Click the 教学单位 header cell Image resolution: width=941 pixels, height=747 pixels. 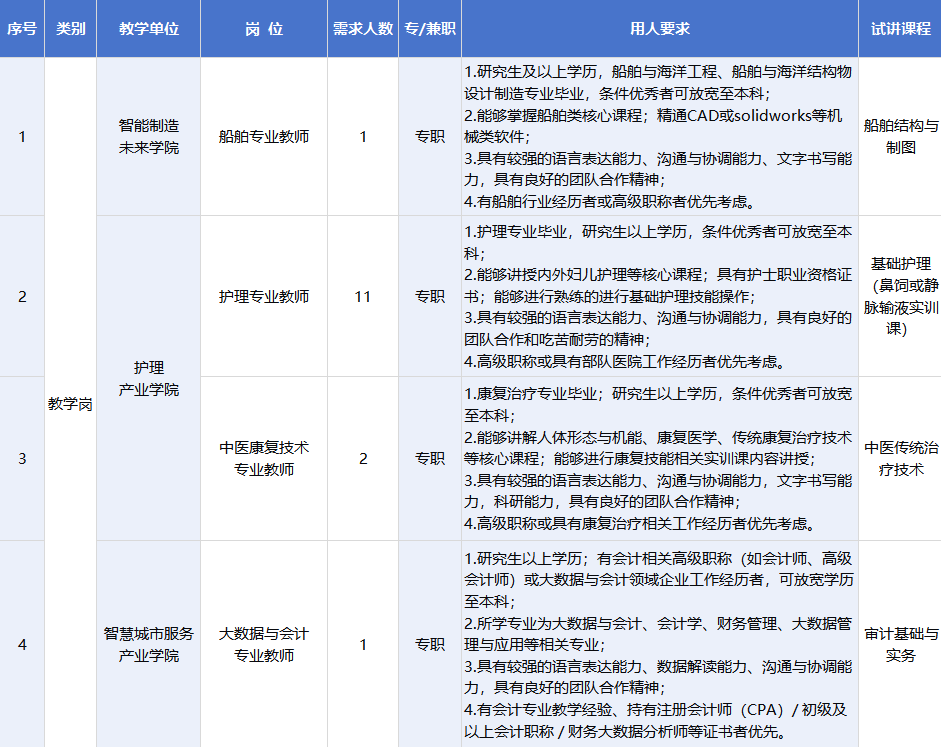coord(148,29)
